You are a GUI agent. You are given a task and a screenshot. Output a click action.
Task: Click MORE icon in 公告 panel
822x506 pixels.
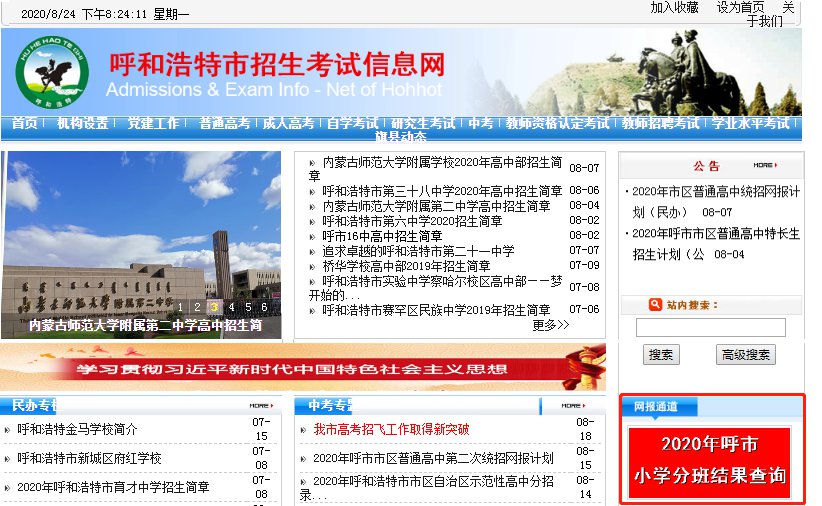pos(765,165)
